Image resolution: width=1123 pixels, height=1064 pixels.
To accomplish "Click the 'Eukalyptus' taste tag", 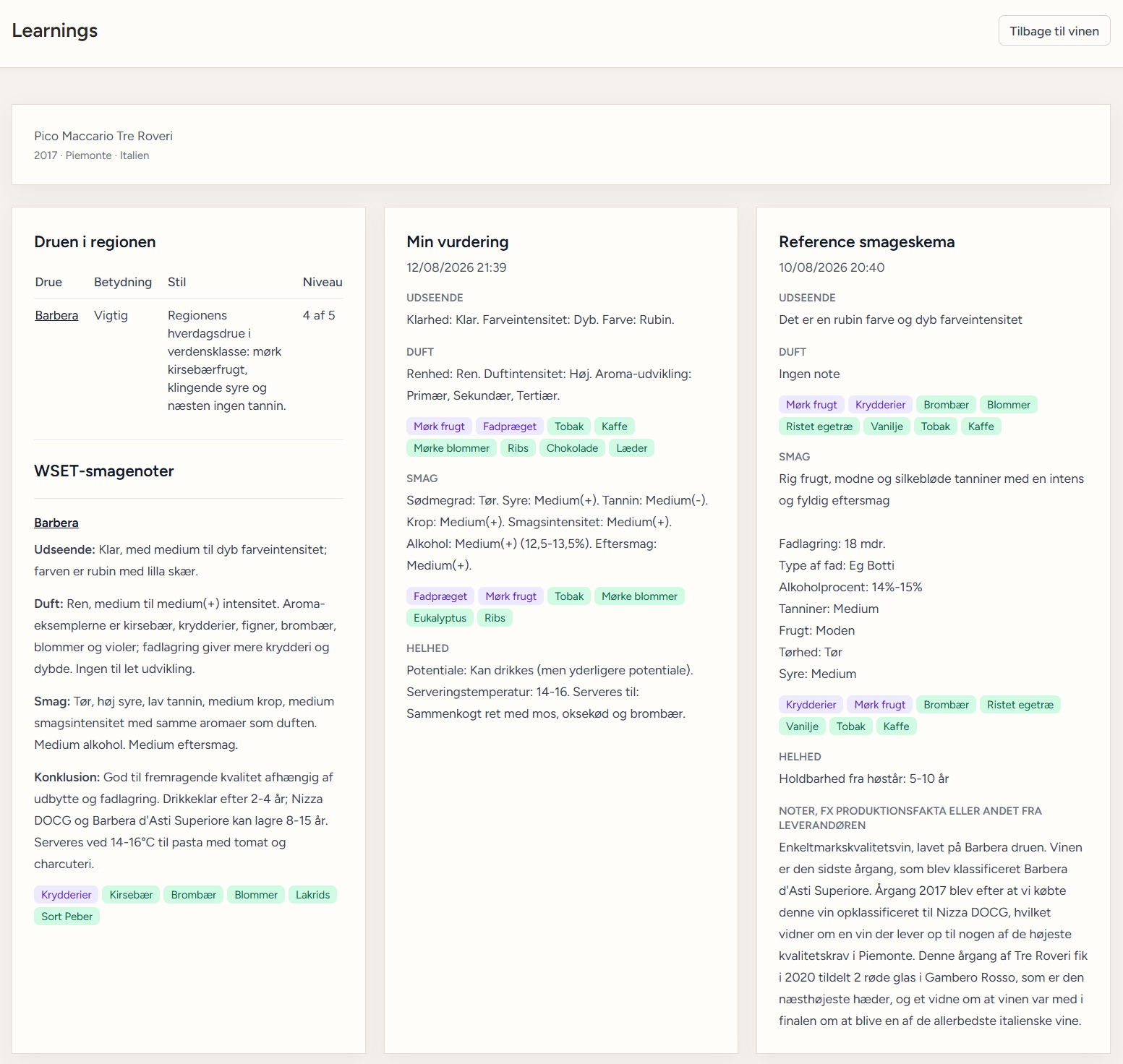I will 440,618.
